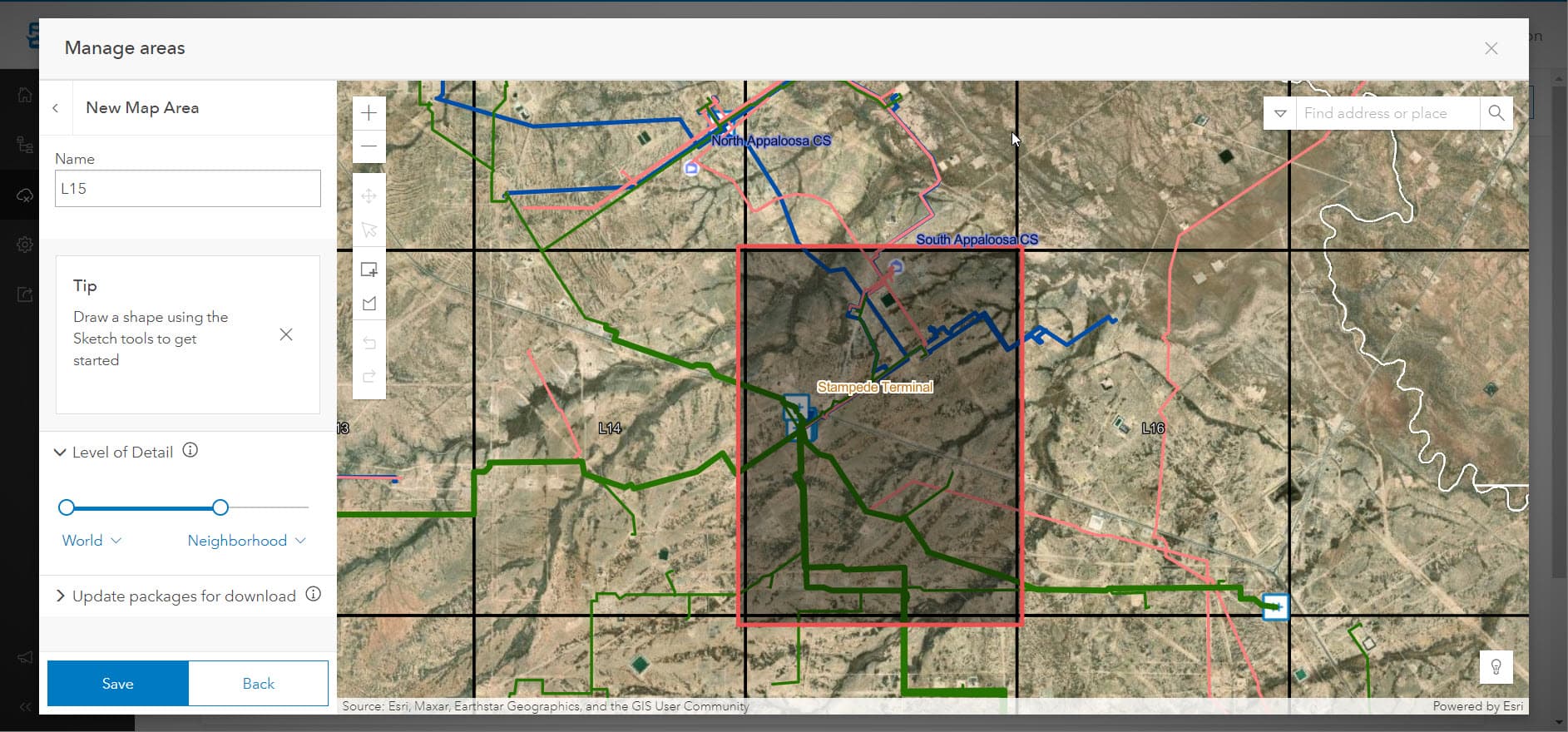1568x732 pixels.
Task: Open the Neighborhood level dropdown
Action: coord(247,541)
